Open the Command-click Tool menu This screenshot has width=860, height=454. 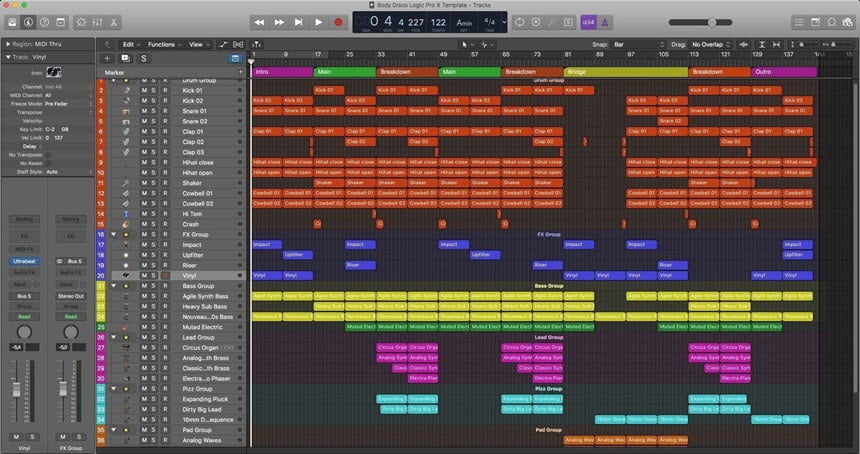click(x=486, y=44)
